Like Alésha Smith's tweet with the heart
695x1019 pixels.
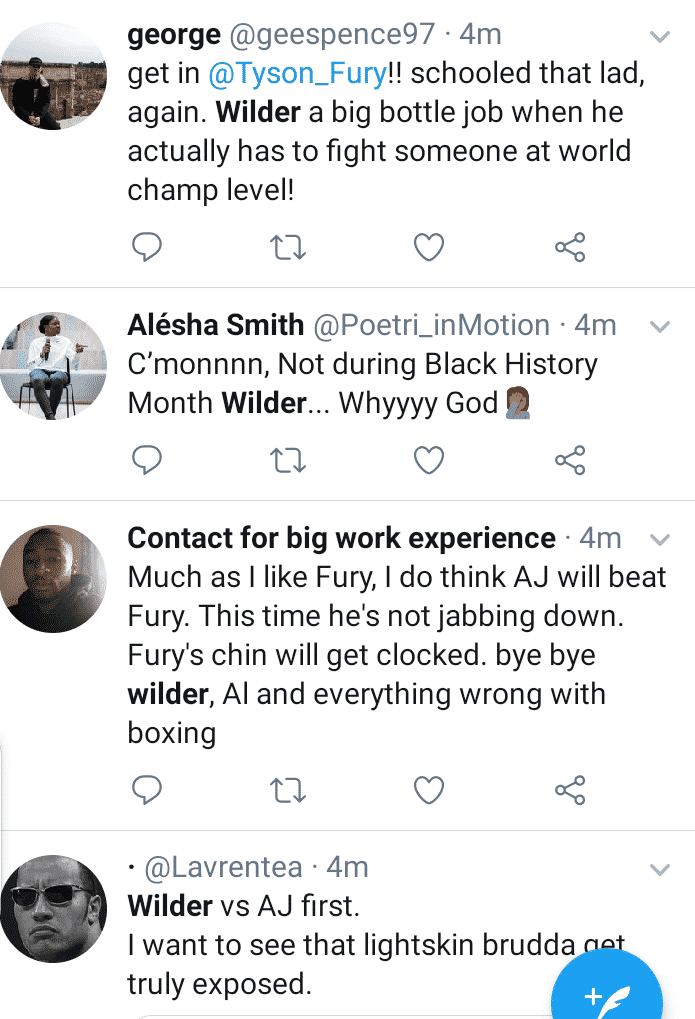point(429,460)
